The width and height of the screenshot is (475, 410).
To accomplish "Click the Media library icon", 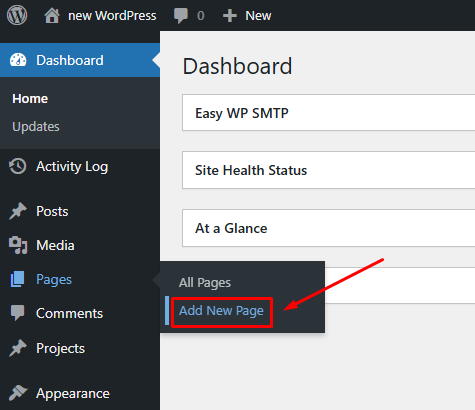I will tap(18, 245).
